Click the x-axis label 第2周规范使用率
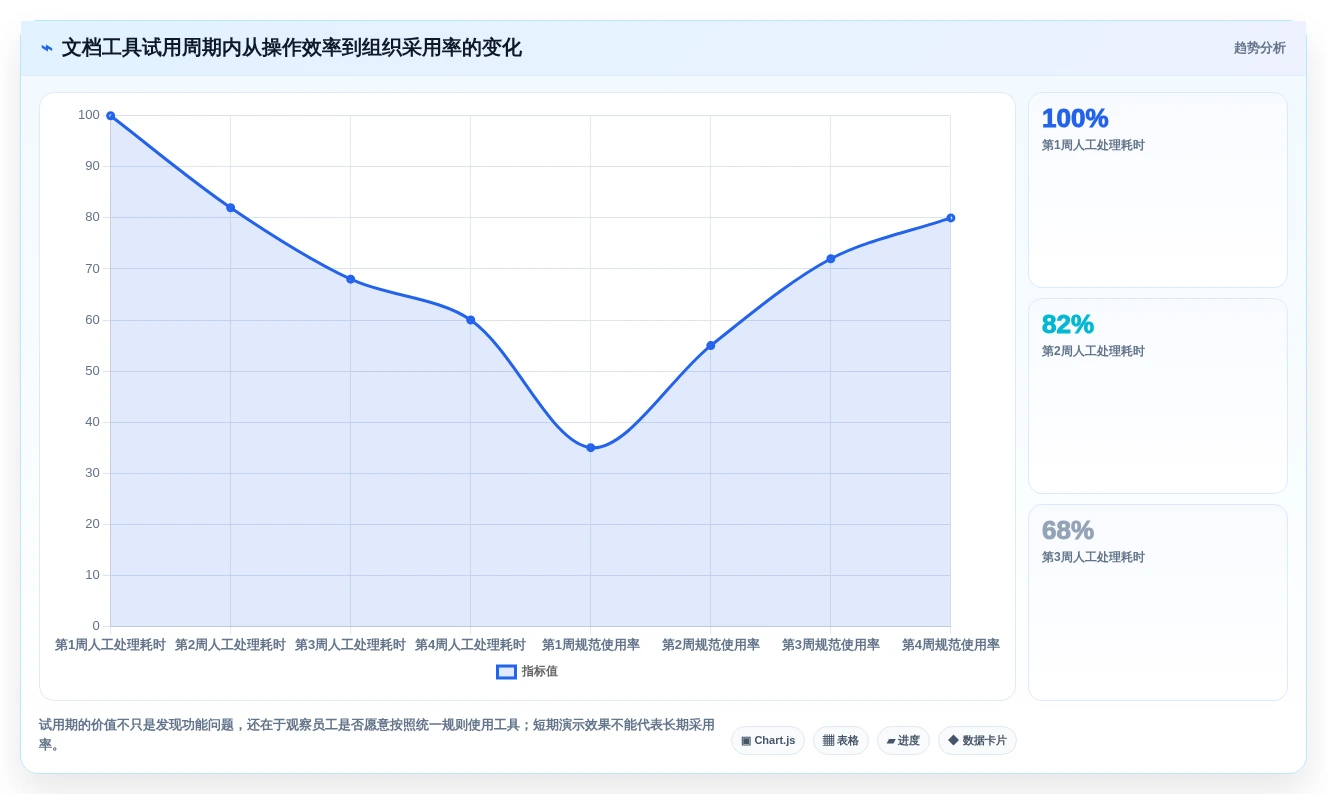Image resolution: width=1327 pixels, height=794 pixels. tap(710, 645)
